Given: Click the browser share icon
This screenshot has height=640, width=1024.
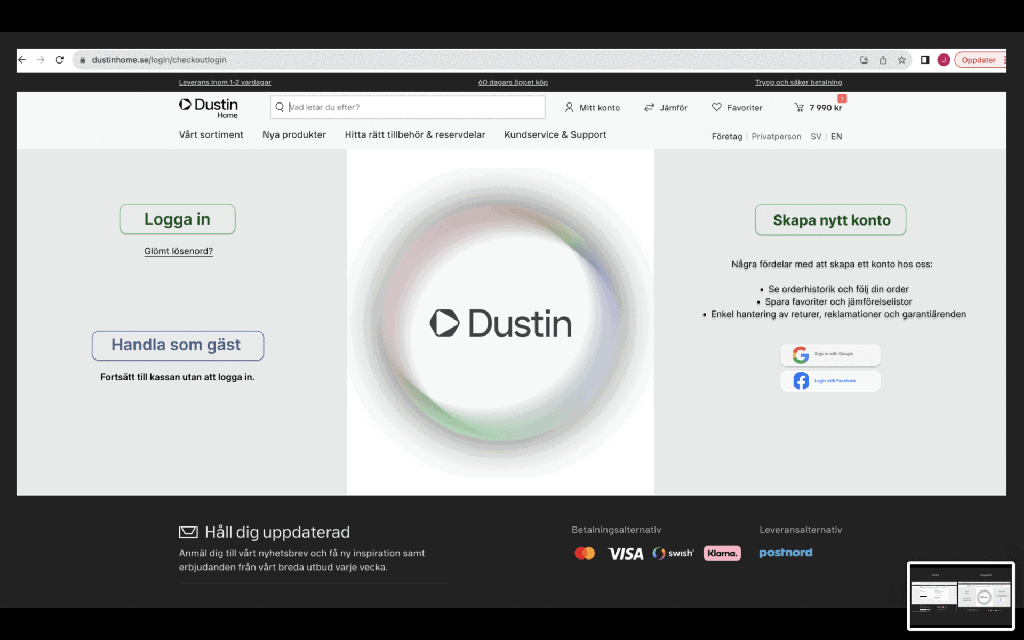Looking at the screenshot, I should pyautogui.click(x=883, y=60).
